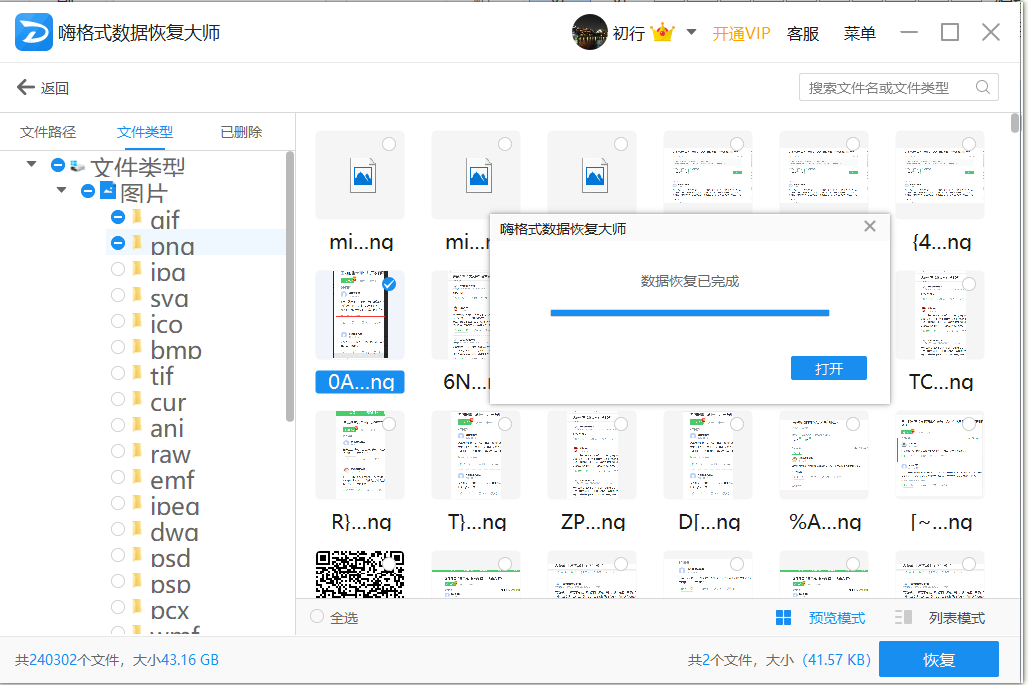The height and width of the screenshot is (685, 1028).
Task: Select the bmp folder radio
Action: tap(118, 347)
